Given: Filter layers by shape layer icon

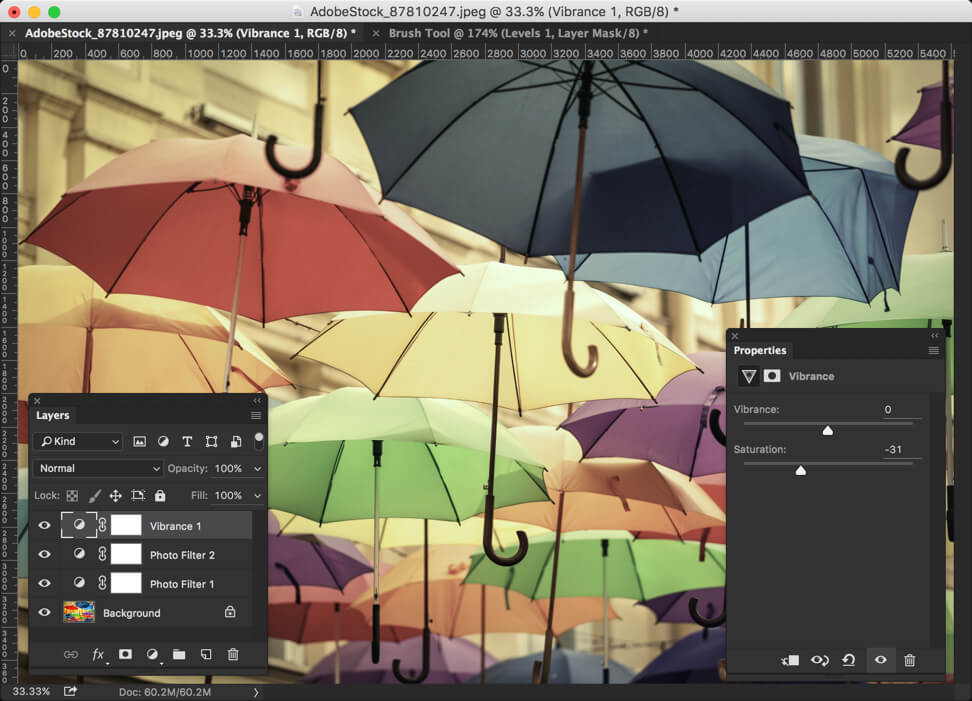Looking at the screenshot, I should click(x=211, y=441).
